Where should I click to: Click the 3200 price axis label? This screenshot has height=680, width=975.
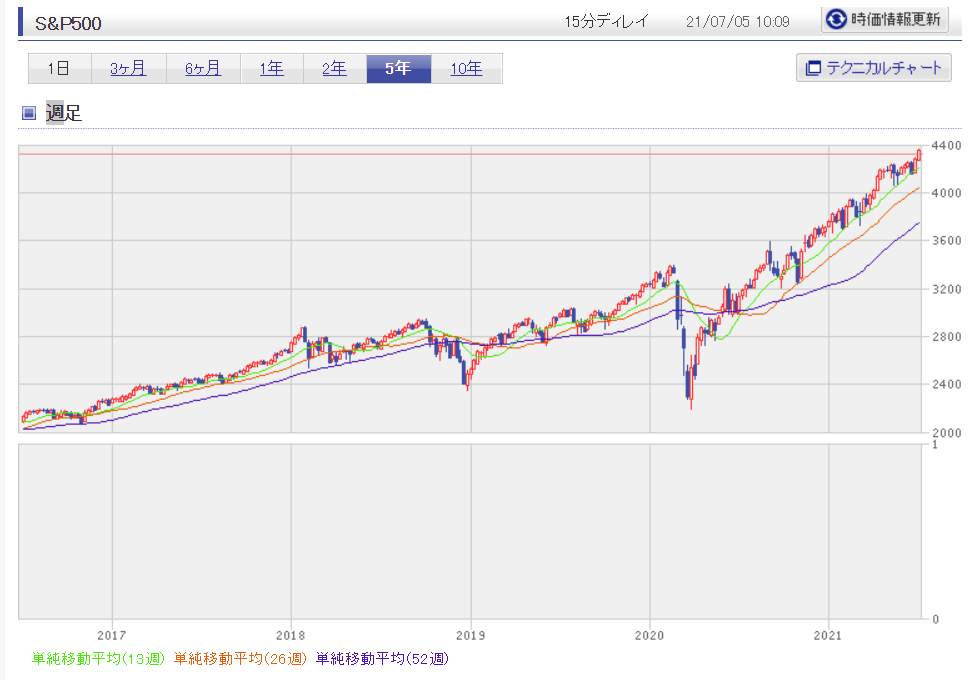(946, 289)
